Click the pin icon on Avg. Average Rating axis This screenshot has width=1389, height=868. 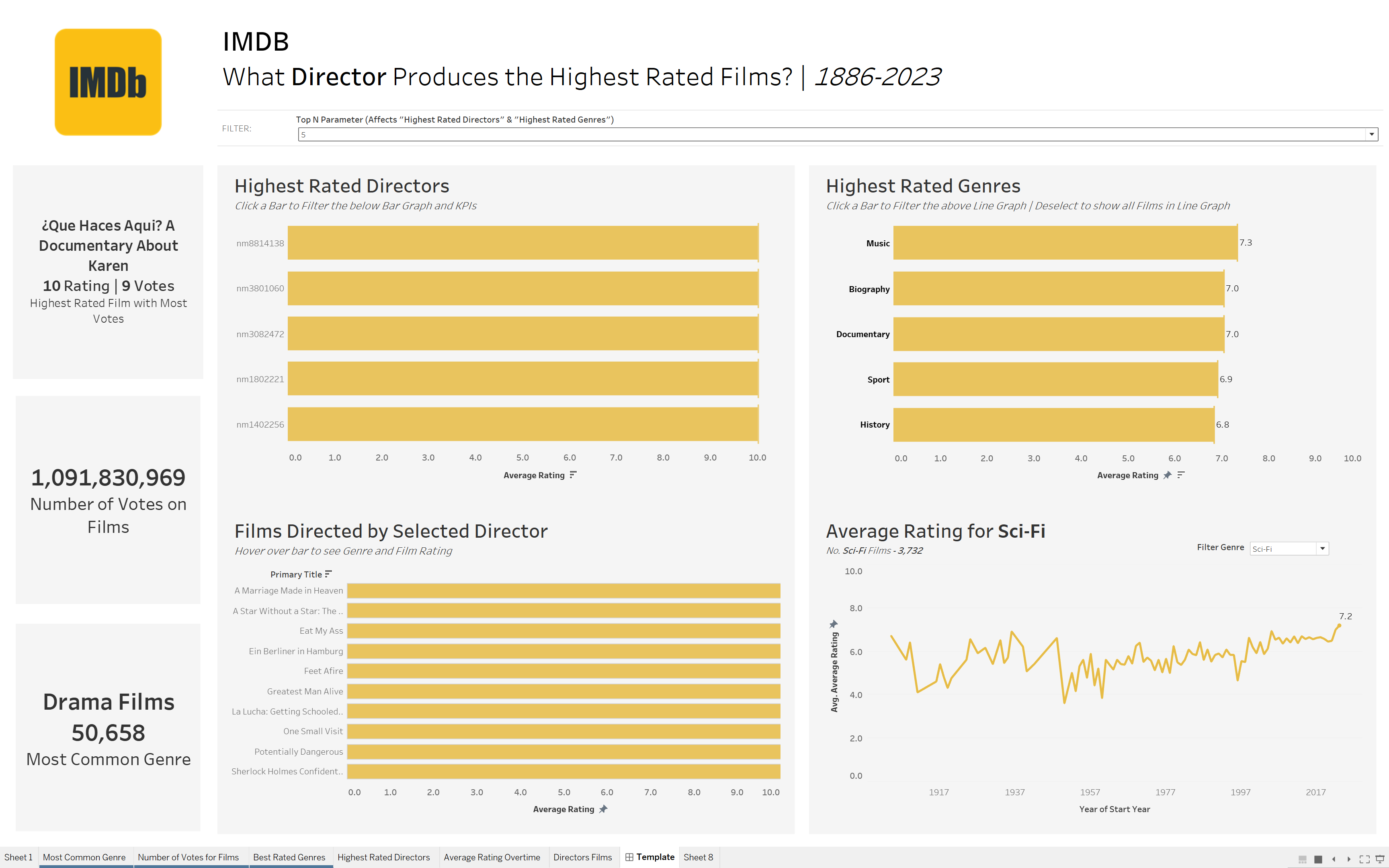click(834, 624)
